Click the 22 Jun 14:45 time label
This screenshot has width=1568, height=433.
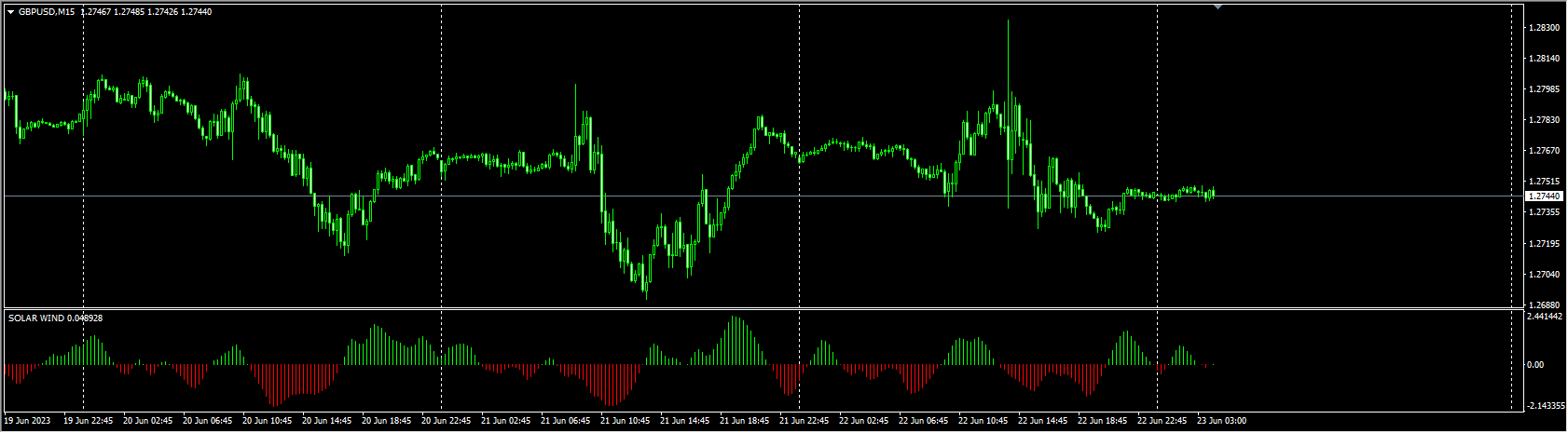[1043, 421]
